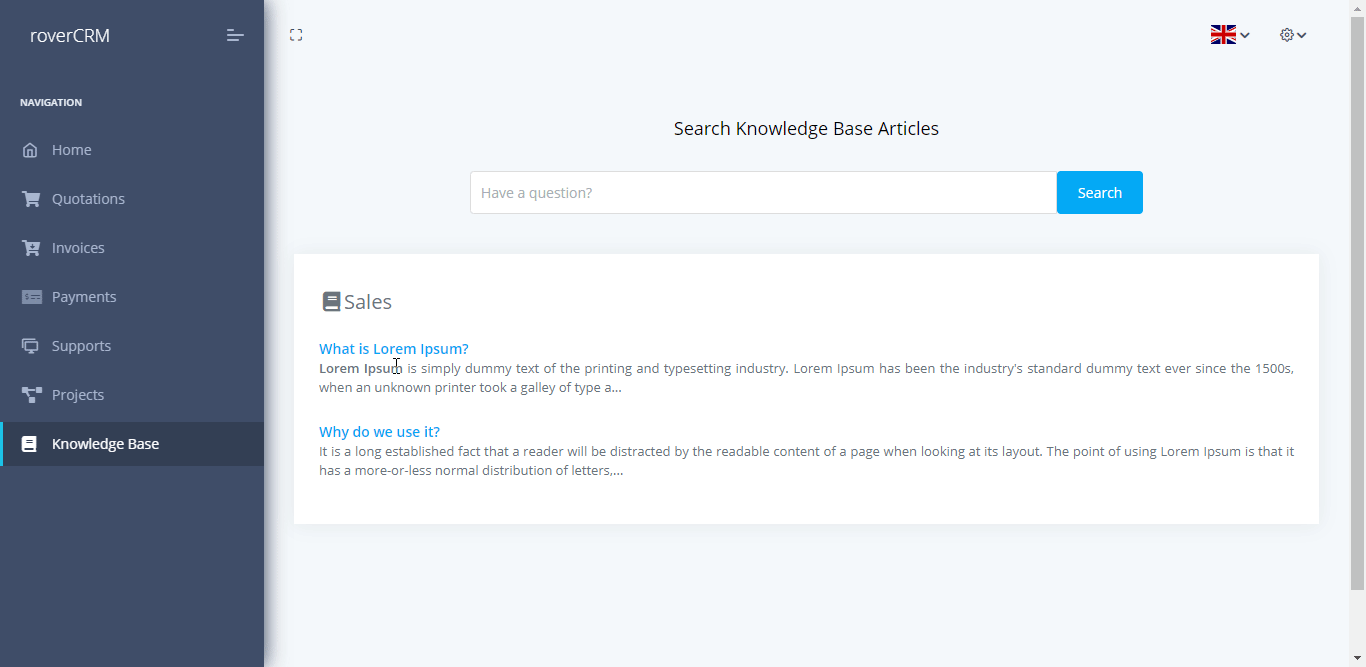This screenshot has width=1366, height=667.
Task: Click the Knowledge Base book icon
Action: (29, 444)
